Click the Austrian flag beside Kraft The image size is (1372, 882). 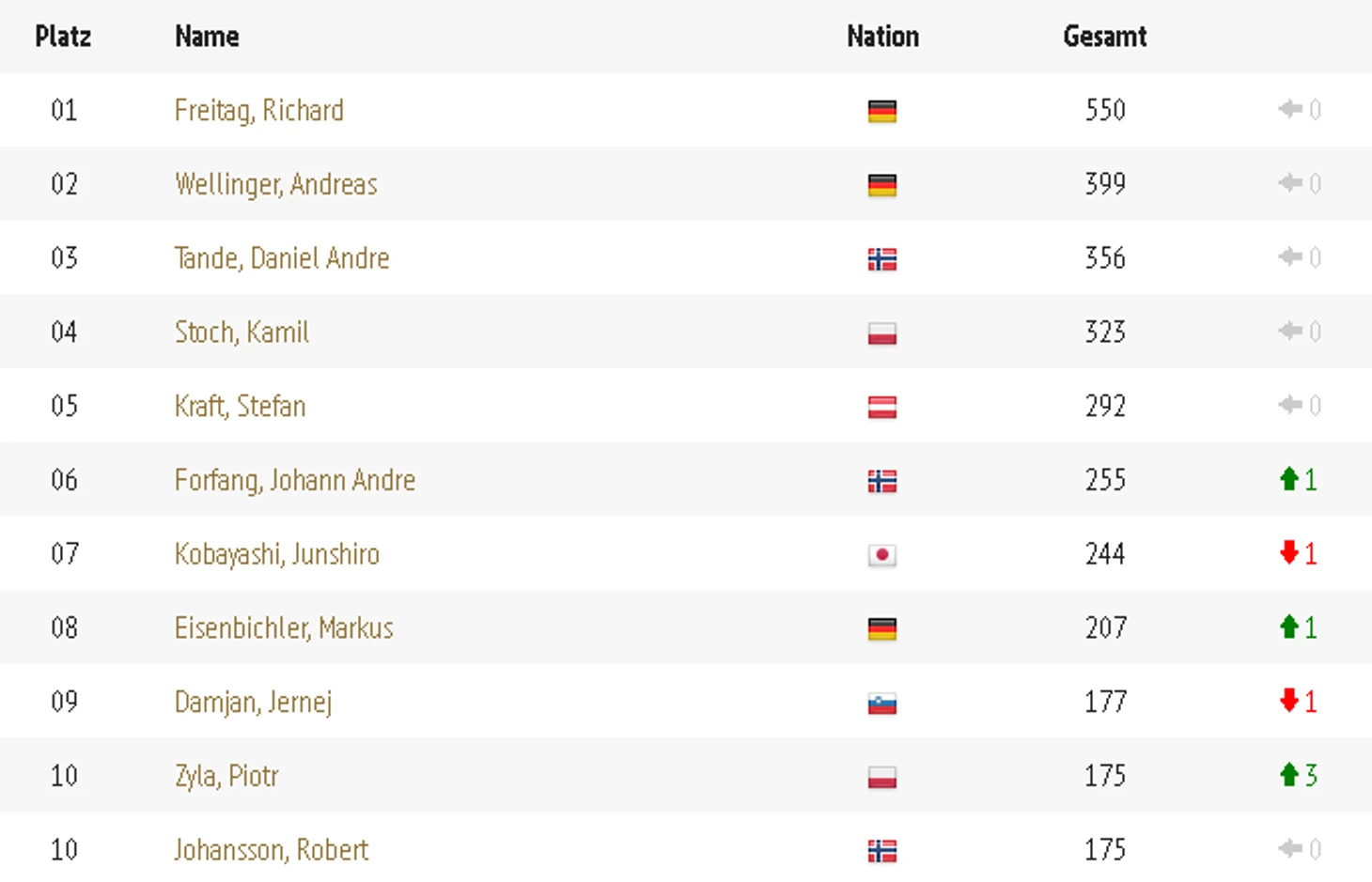[x=881, y=407]
